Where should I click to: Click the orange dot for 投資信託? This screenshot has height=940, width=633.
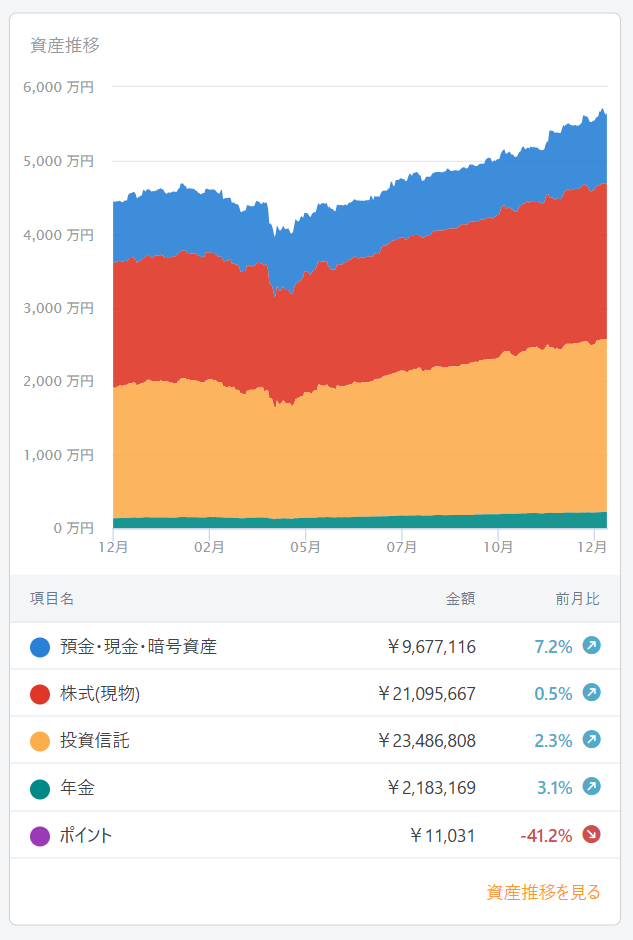coord(40,741)
